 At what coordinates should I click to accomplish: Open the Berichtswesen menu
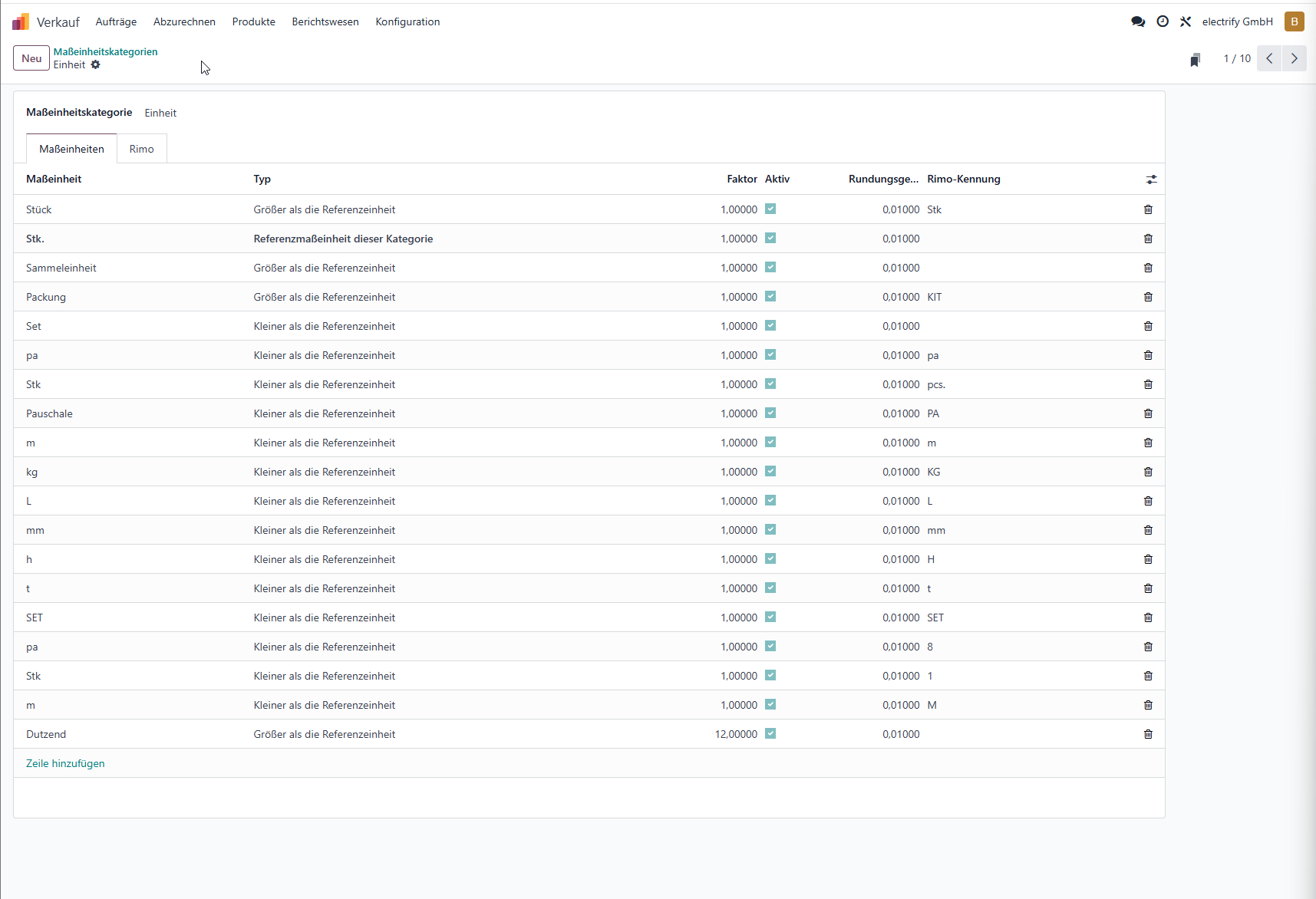coord(325,21)
